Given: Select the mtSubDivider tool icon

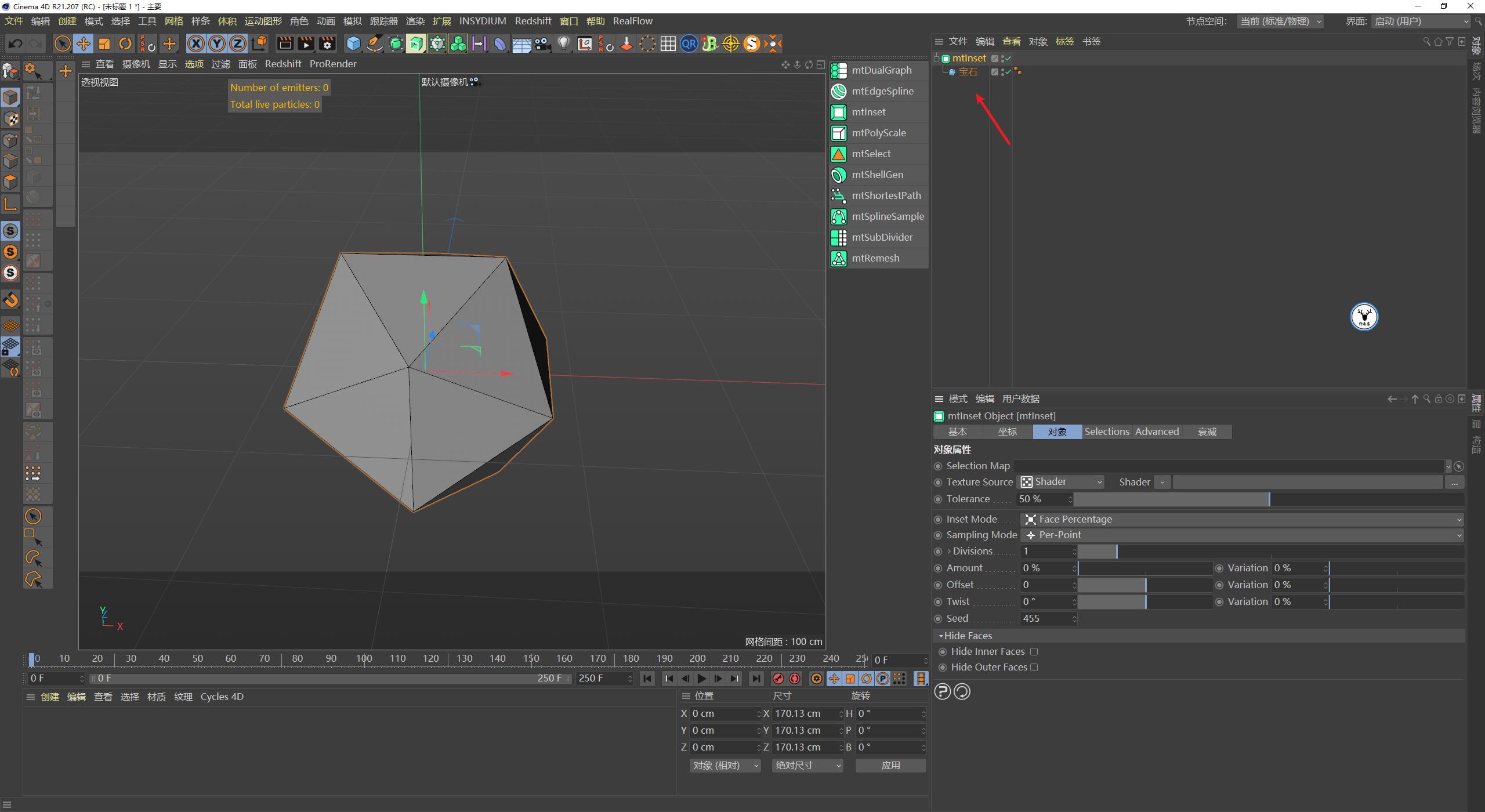Looking at the screenshot, I should click(x=839, y=237).
